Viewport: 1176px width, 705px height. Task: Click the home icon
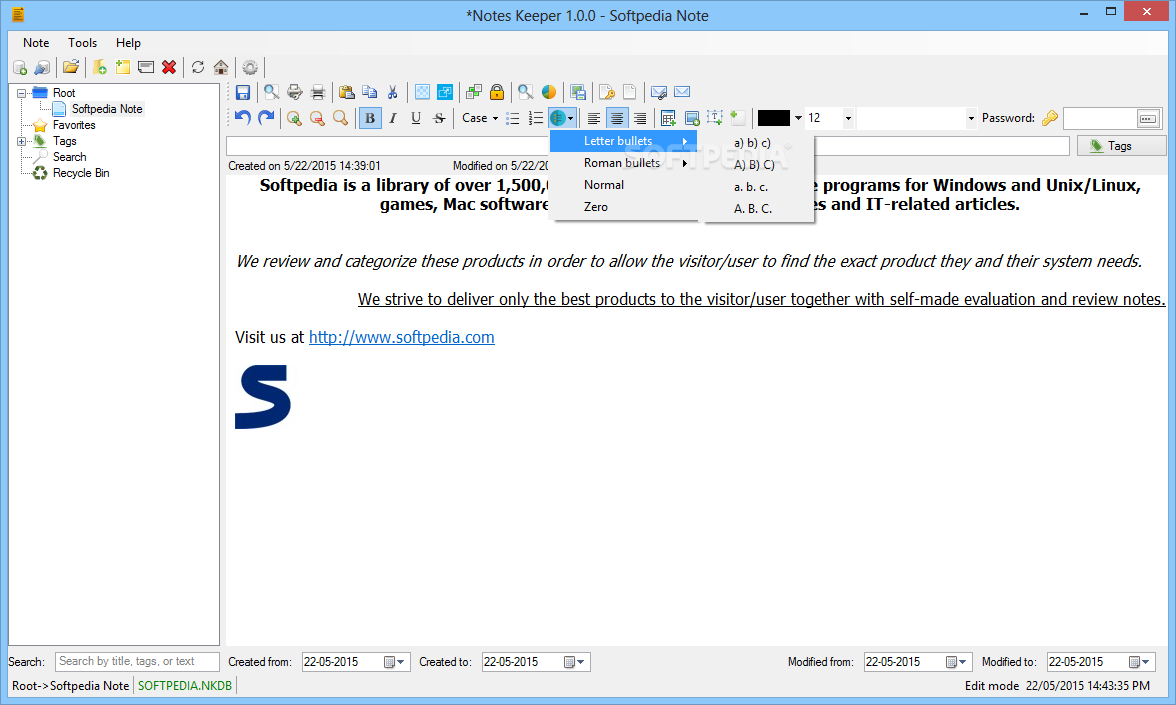(x=221, y=68)
